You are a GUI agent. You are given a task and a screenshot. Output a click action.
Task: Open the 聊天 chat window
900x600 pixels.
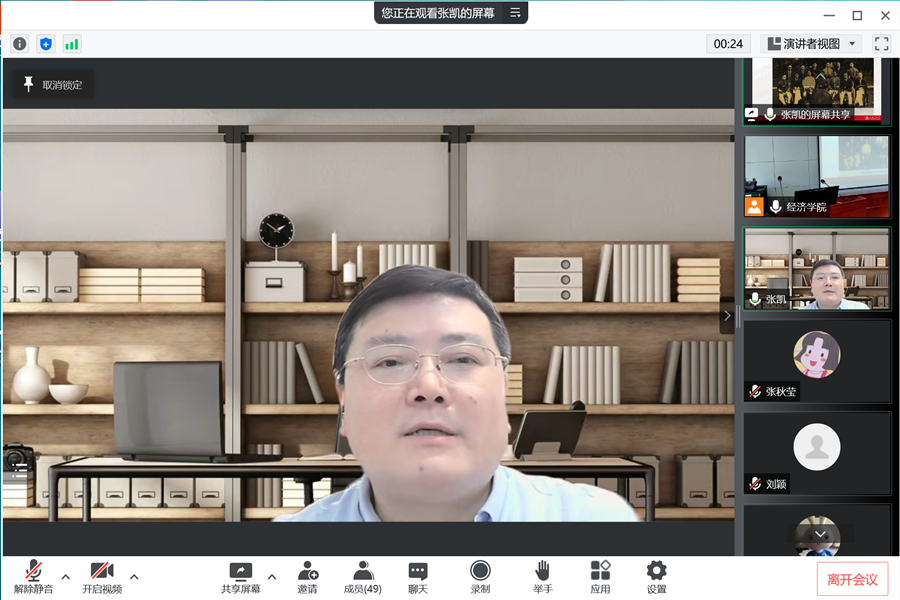418,577
